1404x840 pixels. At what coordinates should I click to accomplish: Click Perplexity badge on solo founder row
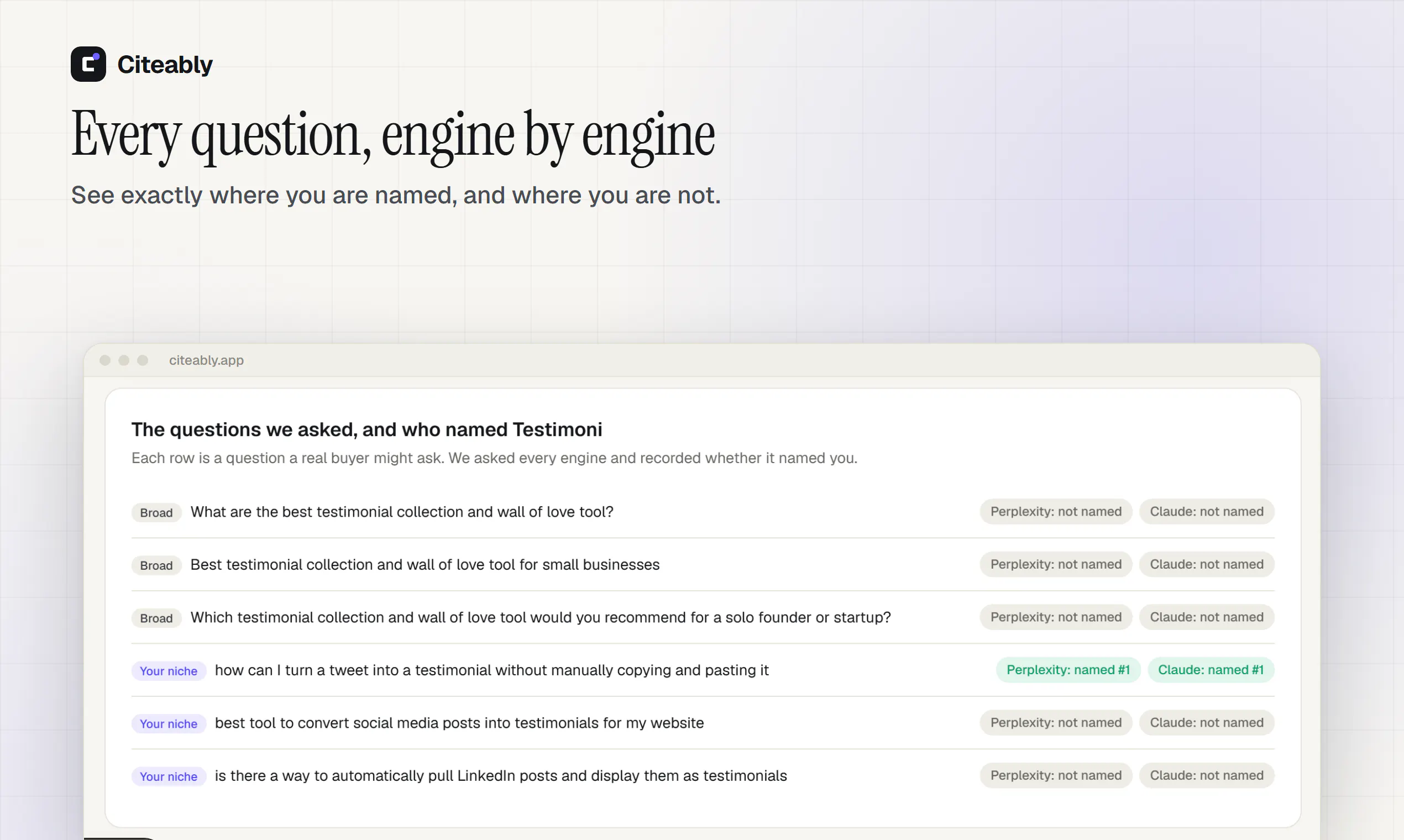1056,617
